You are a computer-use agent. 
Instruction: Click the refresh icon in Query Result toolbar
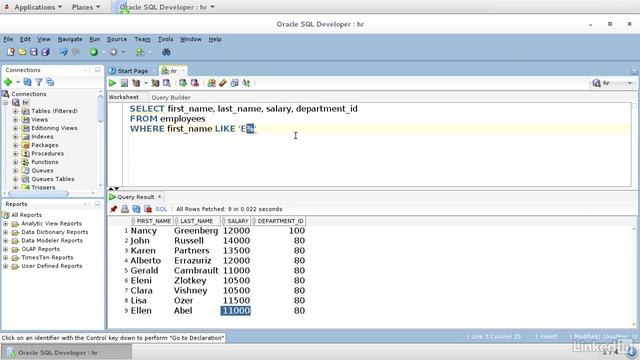click(x=136, y=209)
